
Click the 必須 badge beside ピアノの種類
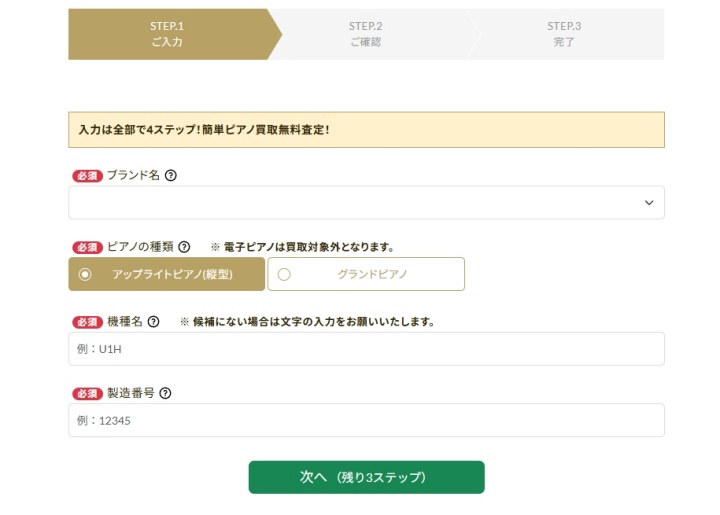pos(87,247)
